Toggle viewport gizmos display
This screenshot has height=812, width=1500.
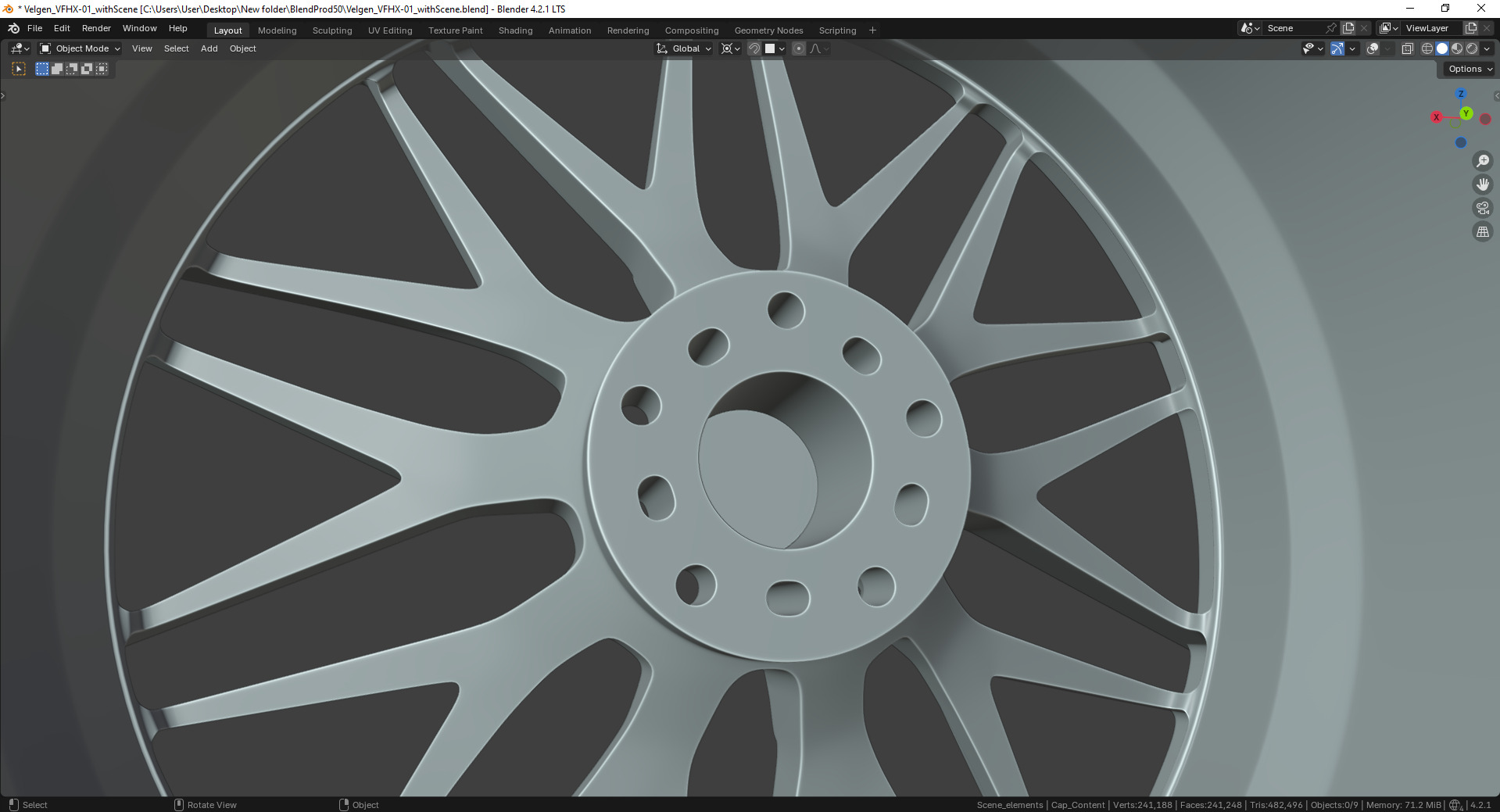coord(1337,48)
